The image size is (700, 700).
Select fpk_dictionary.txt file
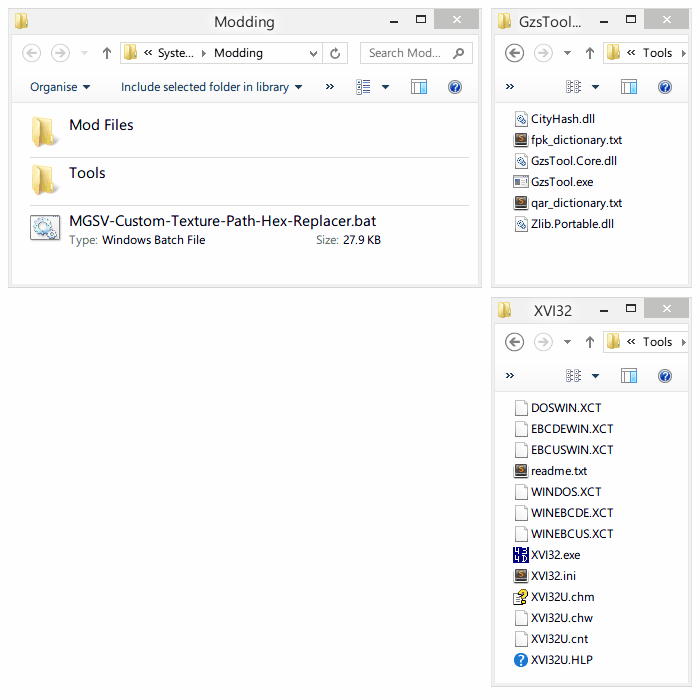pos(568,140)
